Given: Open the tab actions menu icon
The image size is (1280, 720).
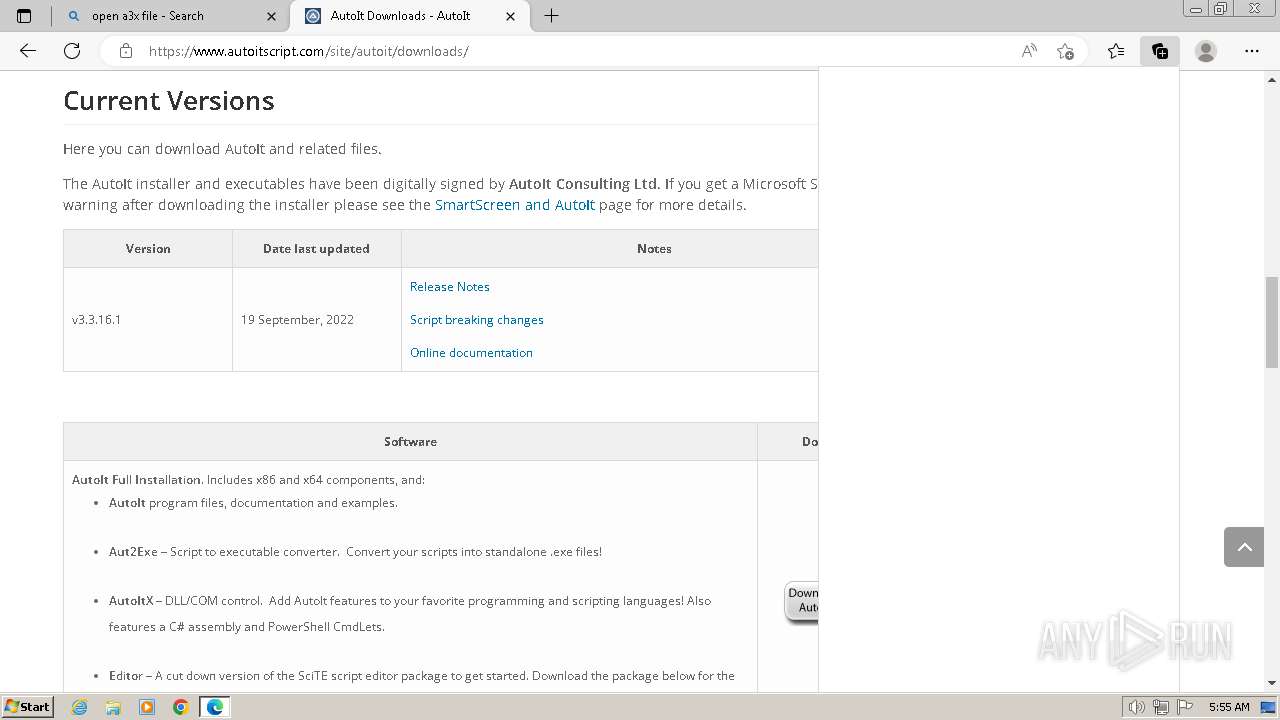Looking at the screenshot, I should 24,16.
